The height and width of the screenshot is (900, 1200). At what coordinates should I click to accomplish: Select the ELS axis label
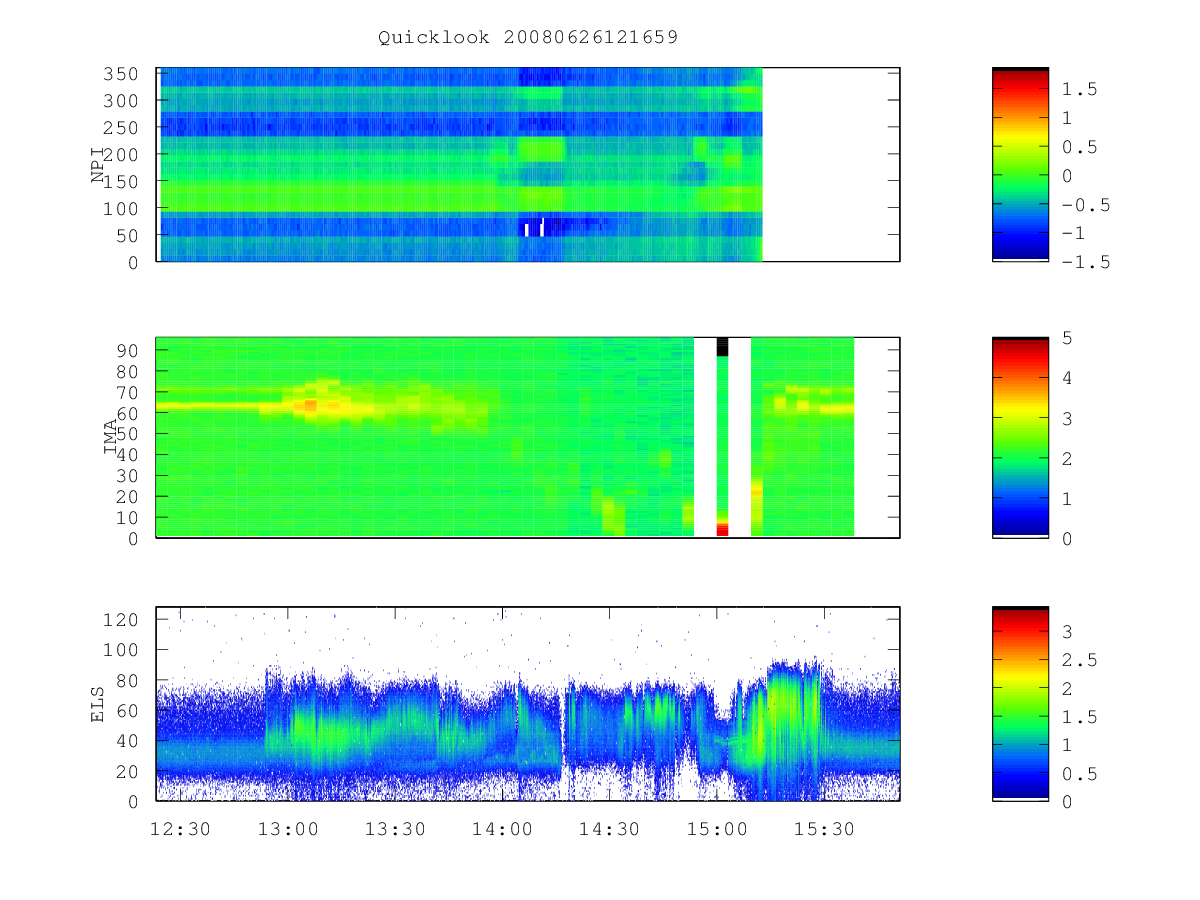pyautogui.click(x=98, y=704)
